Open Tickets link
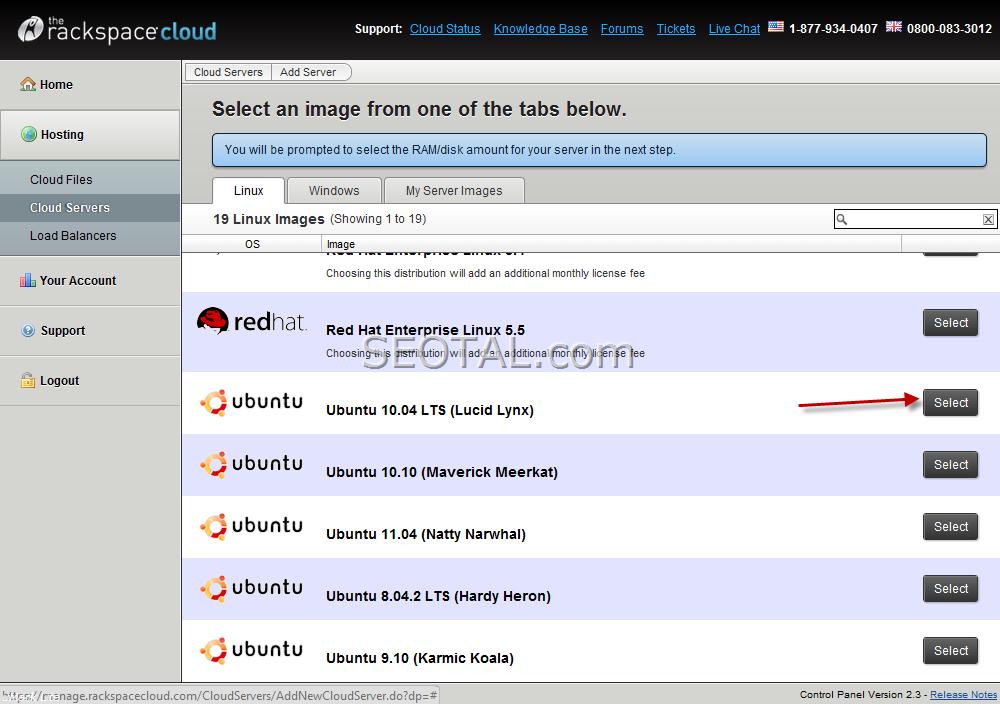The width and height of the screenshot is (1000, 704). click(x=676, y=29)
